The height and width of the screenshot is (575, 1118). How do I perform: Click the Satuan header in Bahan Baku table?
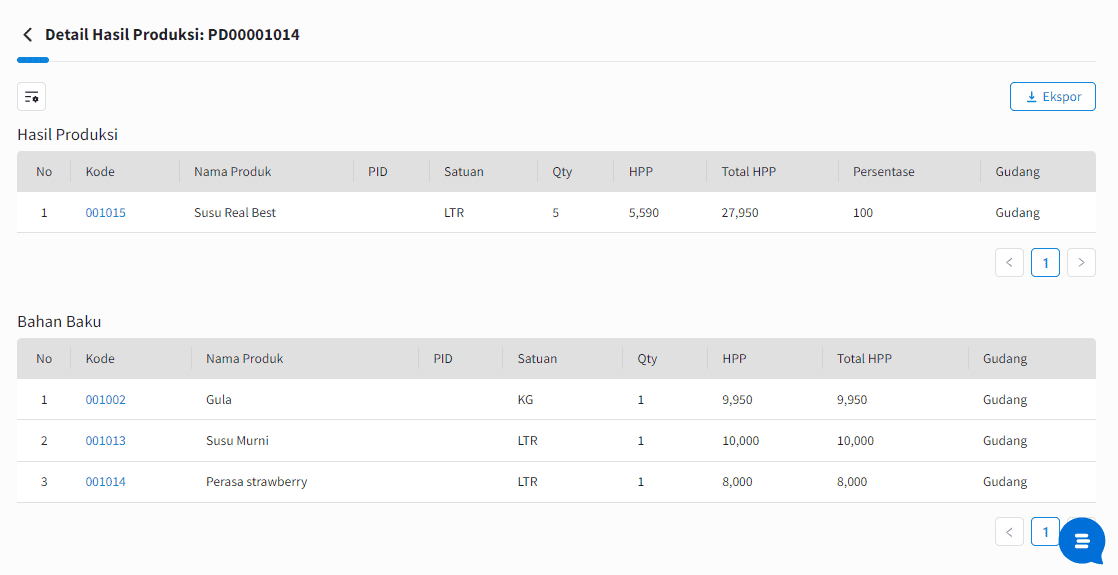537,359
